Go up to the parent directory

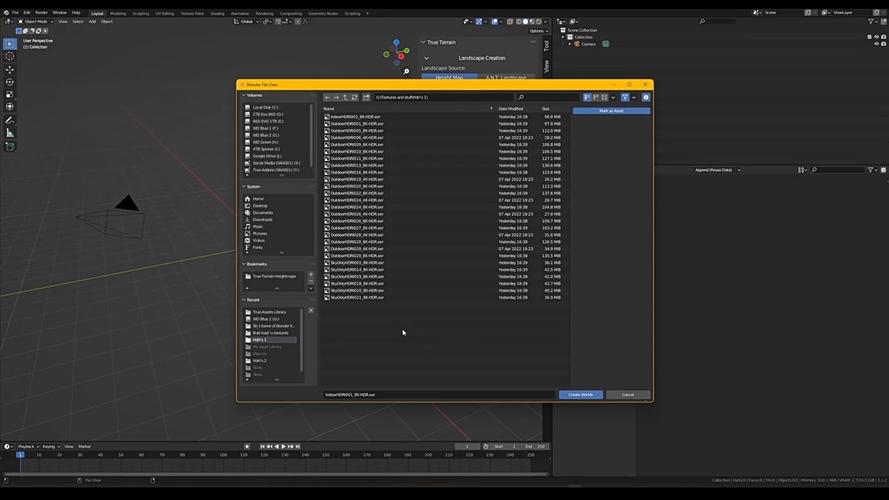(x=345, y=98)
